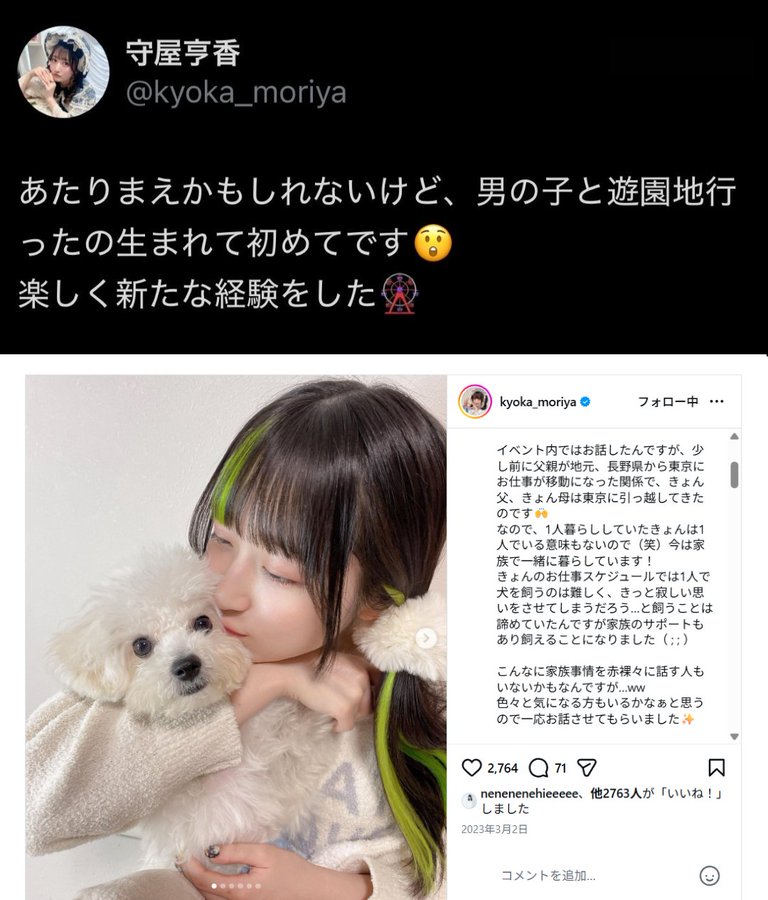Open the @kyoka_moriya Twitter handle
Screen dimensions: 768x900
tap(236, 93)
